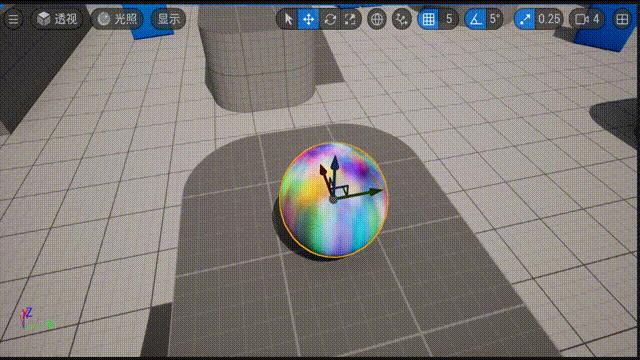Activate the scale objects tool

click(350, 19)
